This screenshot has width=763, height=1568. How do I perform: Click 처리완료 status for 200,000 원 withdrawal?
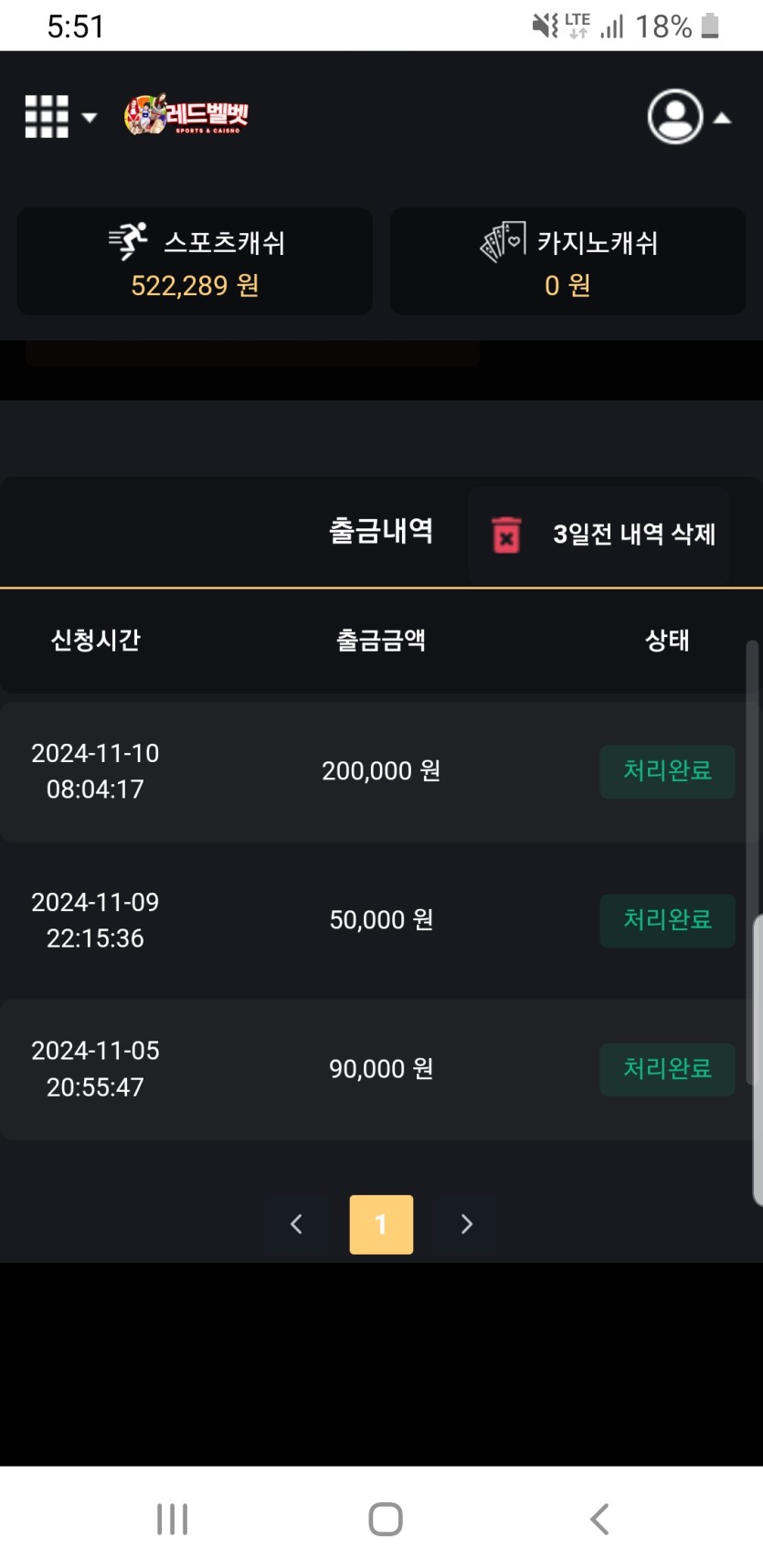[x=667, y=771]
